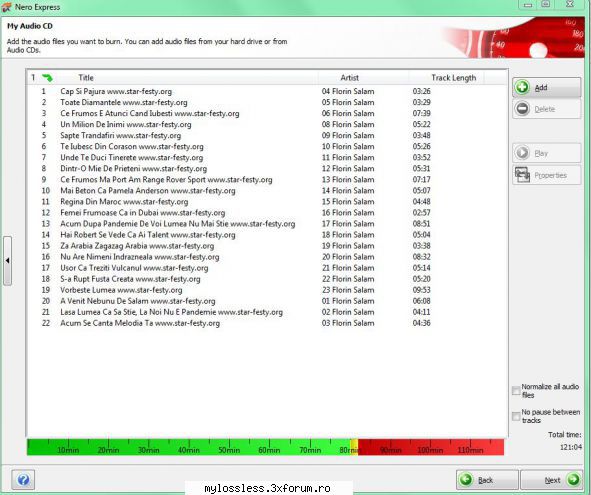Select track Cap Si Pajura
This screenshot has height=495, width=591.
point(116,91)
